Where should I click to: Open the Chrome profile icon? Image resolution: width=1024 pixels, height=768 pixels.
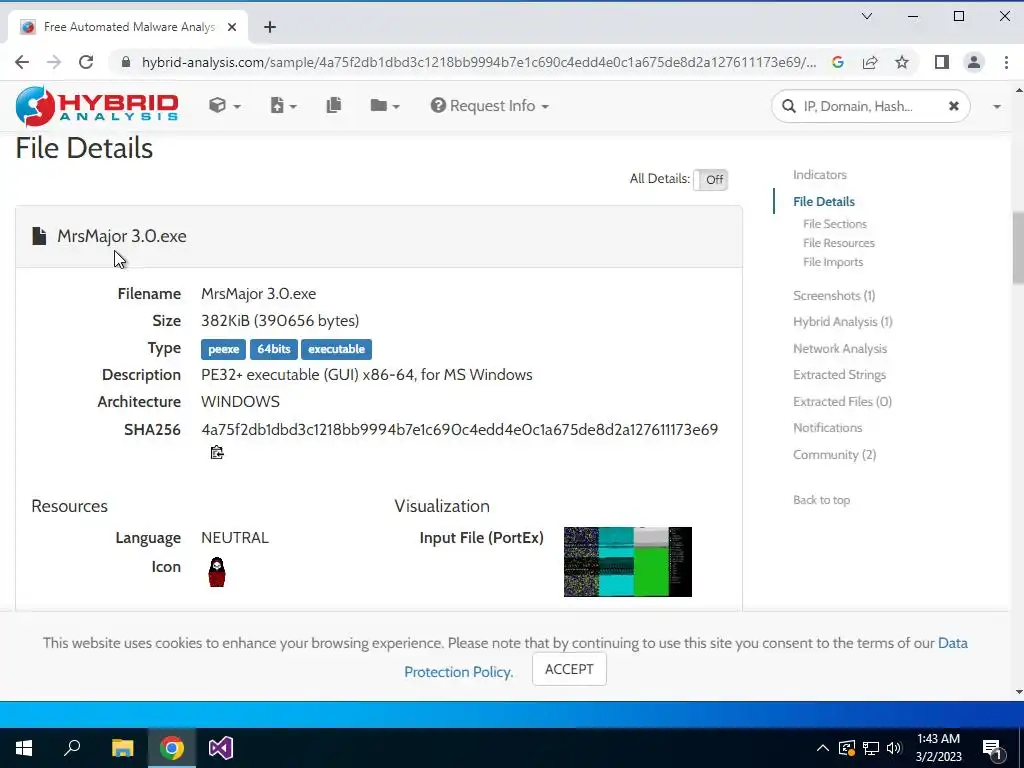pos(974,62)
